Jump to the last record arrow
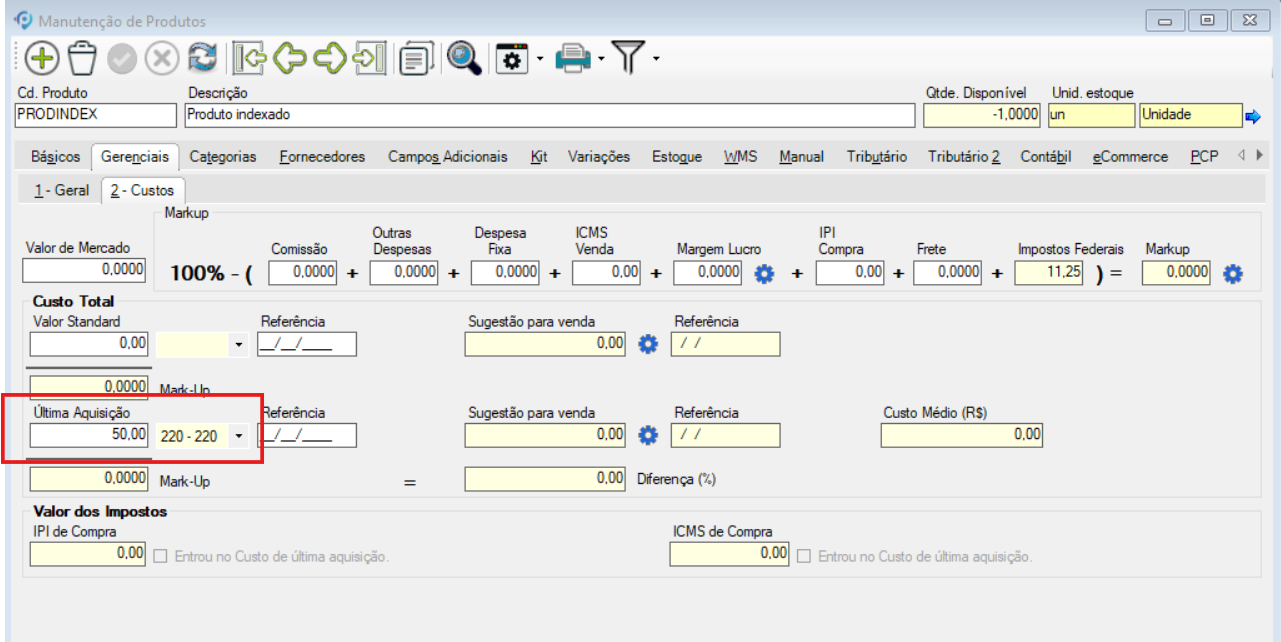The width and height of the screenshot is (1281, 642). (x=369, y=59)
